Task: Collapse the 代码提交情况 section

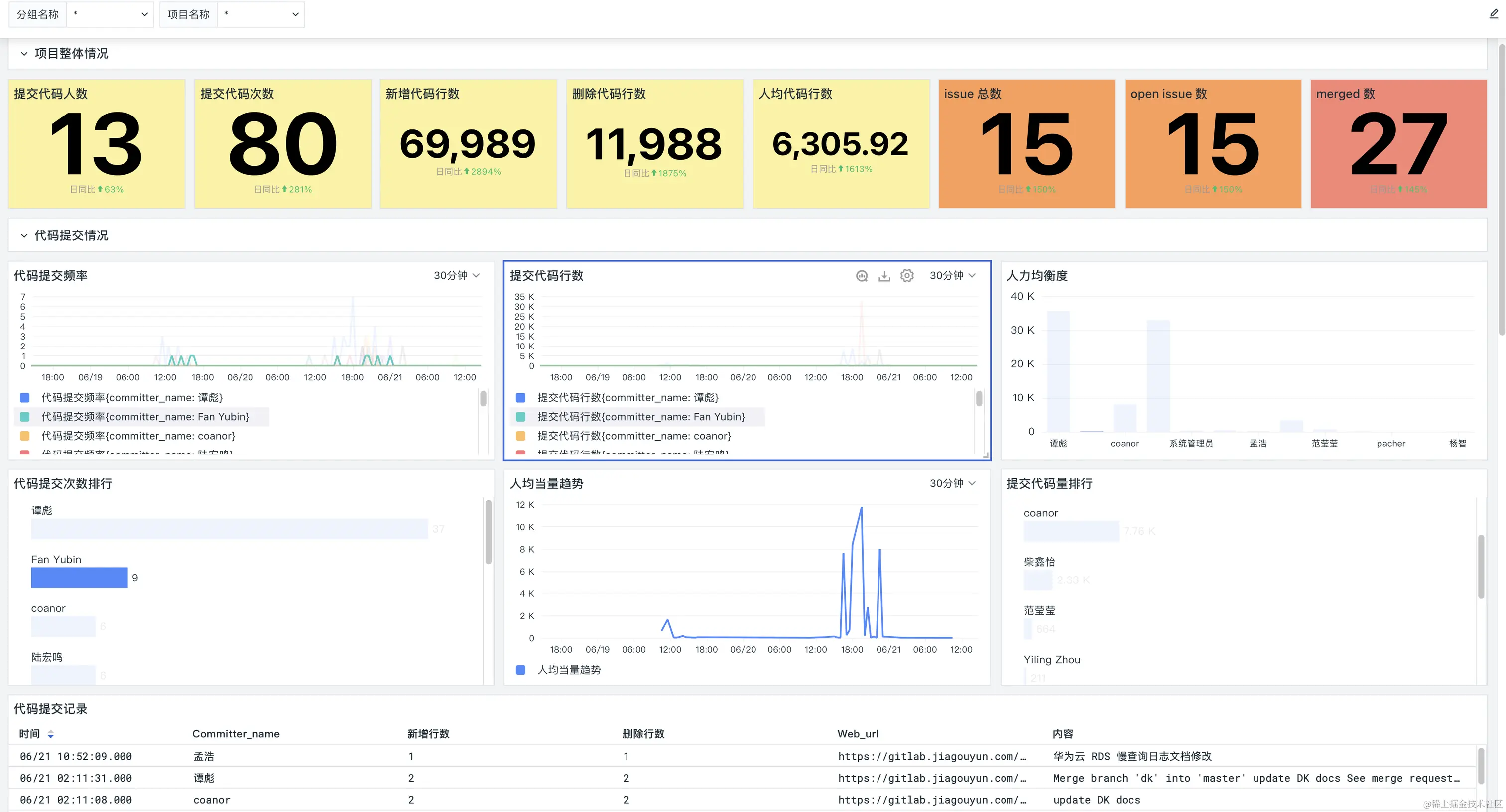Action: (24, 235)
